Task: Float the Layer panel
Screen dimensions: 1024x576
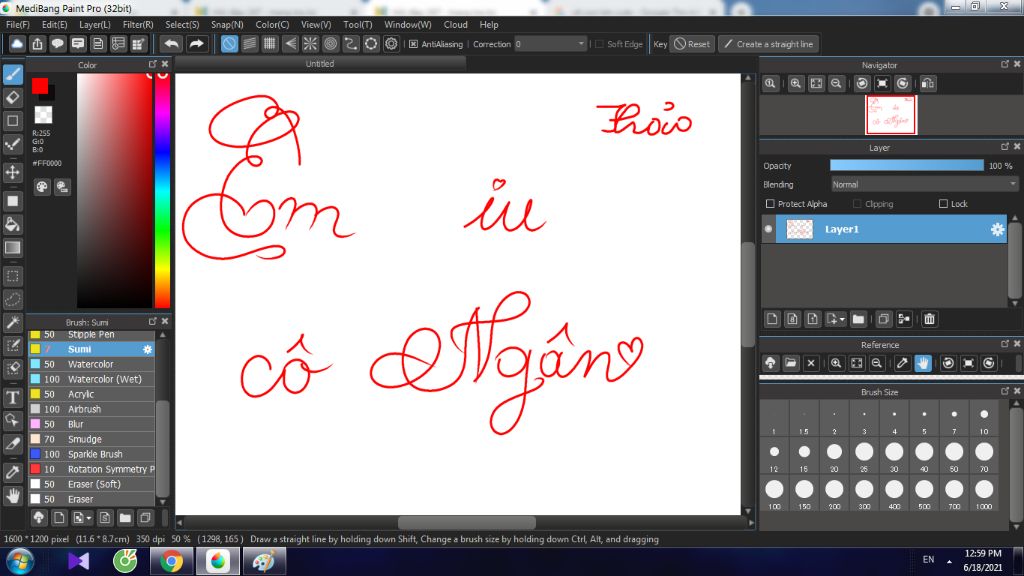Action: pyautogui.click(x=1005, y=146)
